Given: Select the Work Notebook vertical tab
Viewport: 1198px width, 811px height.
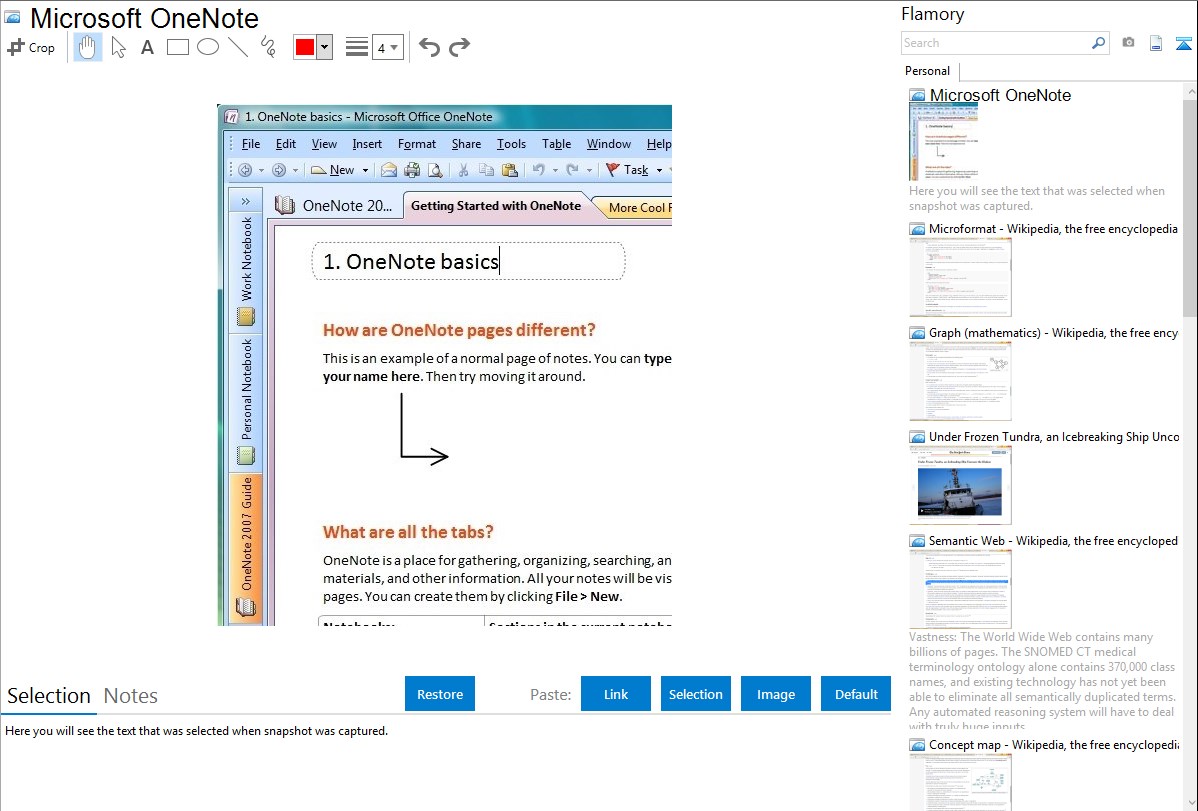Looking at the screenshot, I should pyautogui.click(x=245, y=272).
